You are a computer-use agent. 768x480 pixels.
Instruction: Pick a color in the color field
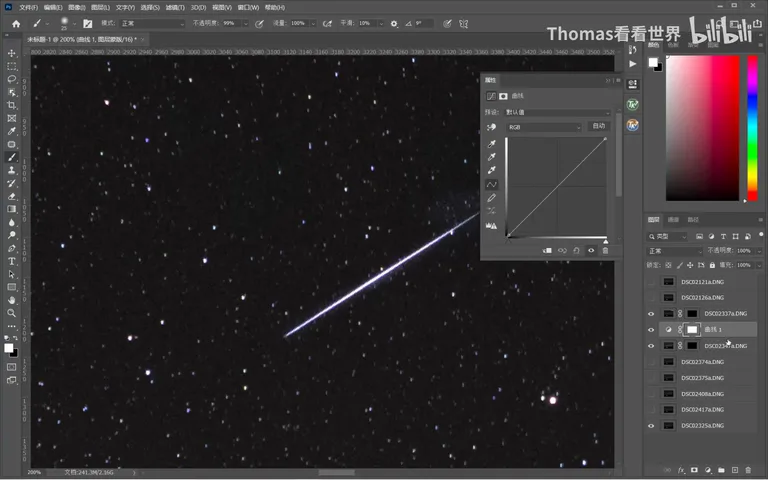(702, 128)
